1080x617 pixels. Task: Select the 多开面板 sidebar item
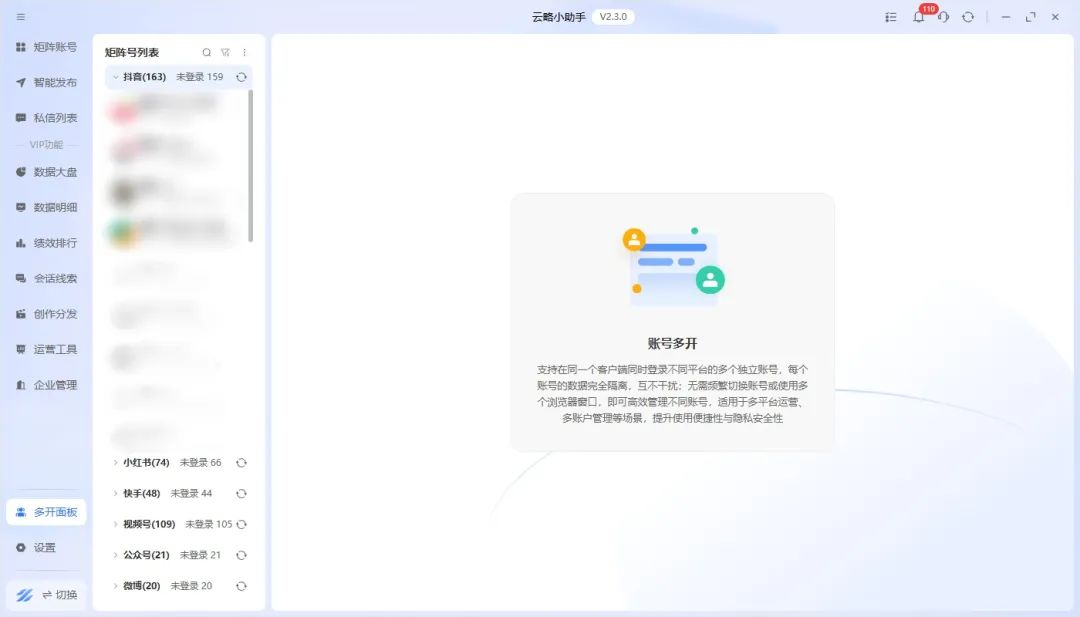coord(46,512)
